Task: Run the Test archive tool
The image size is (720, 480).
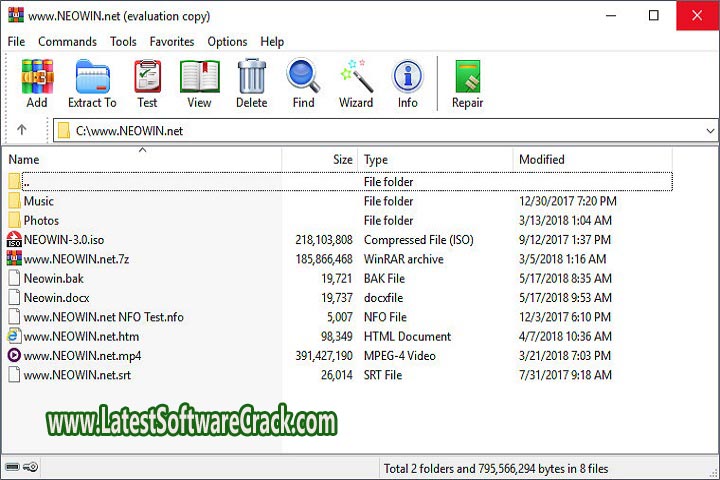Action: pos(147,78)
